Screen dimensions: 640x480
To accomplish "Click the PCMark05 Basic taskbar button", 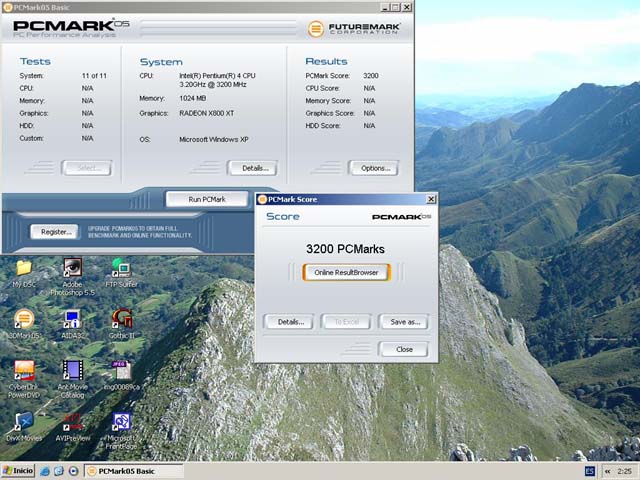I will click(x=134, y=471).
